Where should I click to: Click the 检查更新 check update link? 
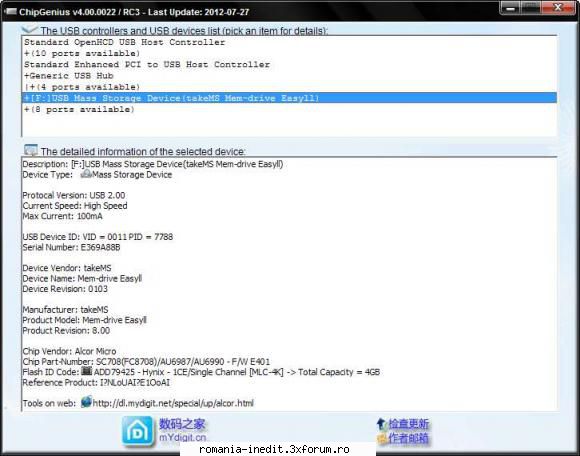click(x=408, y=424)
